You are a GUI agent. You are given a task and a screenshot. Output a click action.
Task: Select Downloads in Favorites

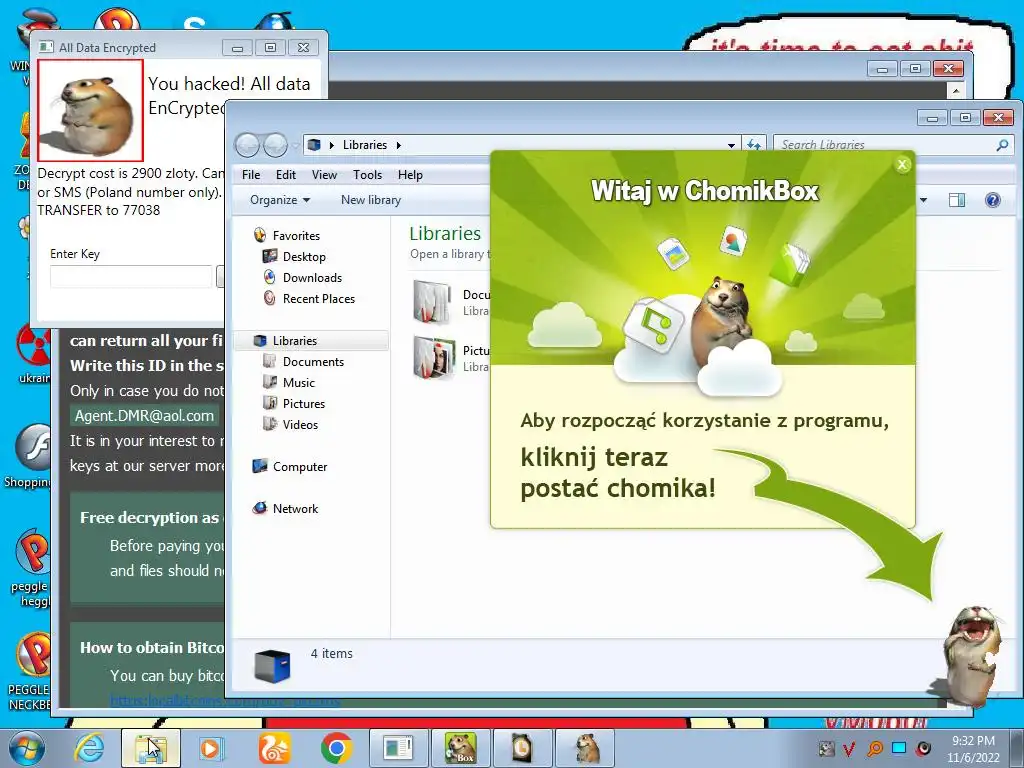point(312,278)
